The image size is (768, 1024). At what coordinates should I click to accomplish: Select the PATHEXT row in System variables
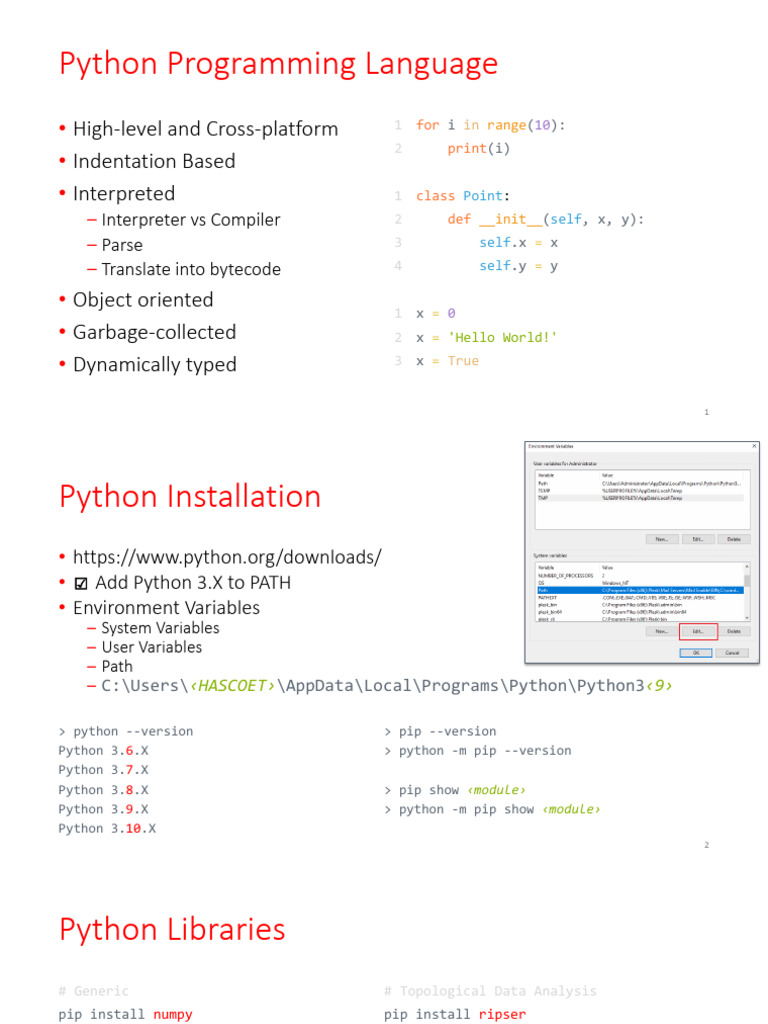tap(641, 598)
